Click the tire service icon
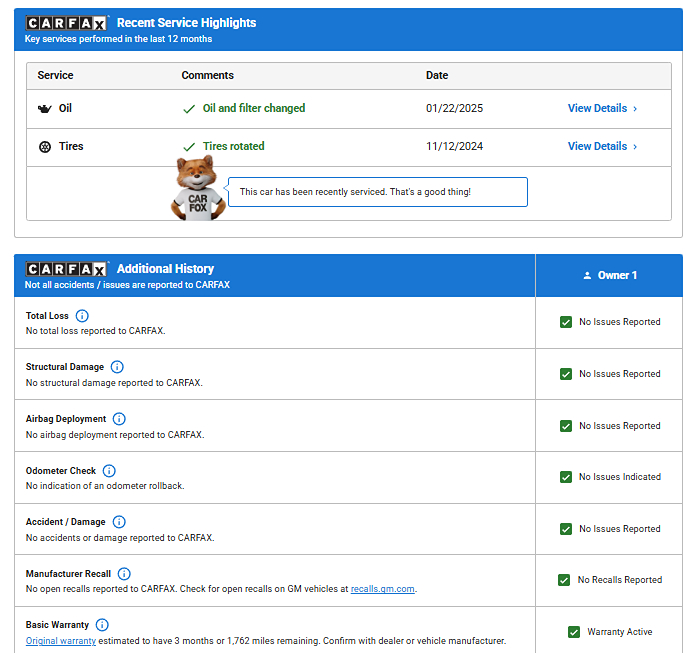Screen dimensions: 686x653 [x=45, y=146]
